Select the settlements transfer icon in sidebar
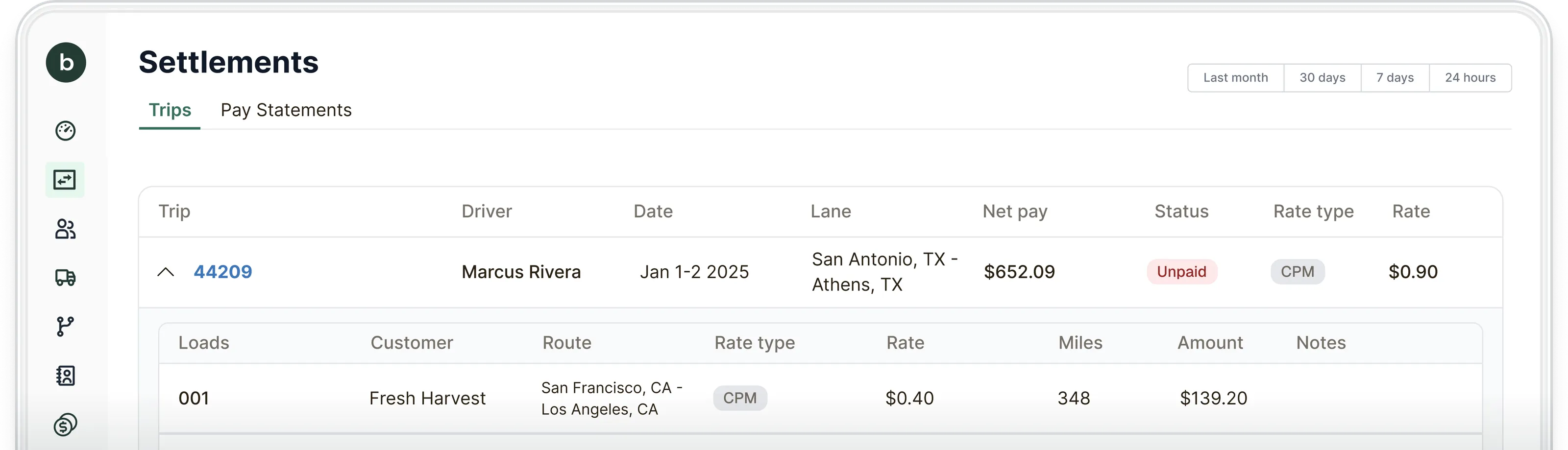The image size is (1568, 450). [x=65, y=180]
